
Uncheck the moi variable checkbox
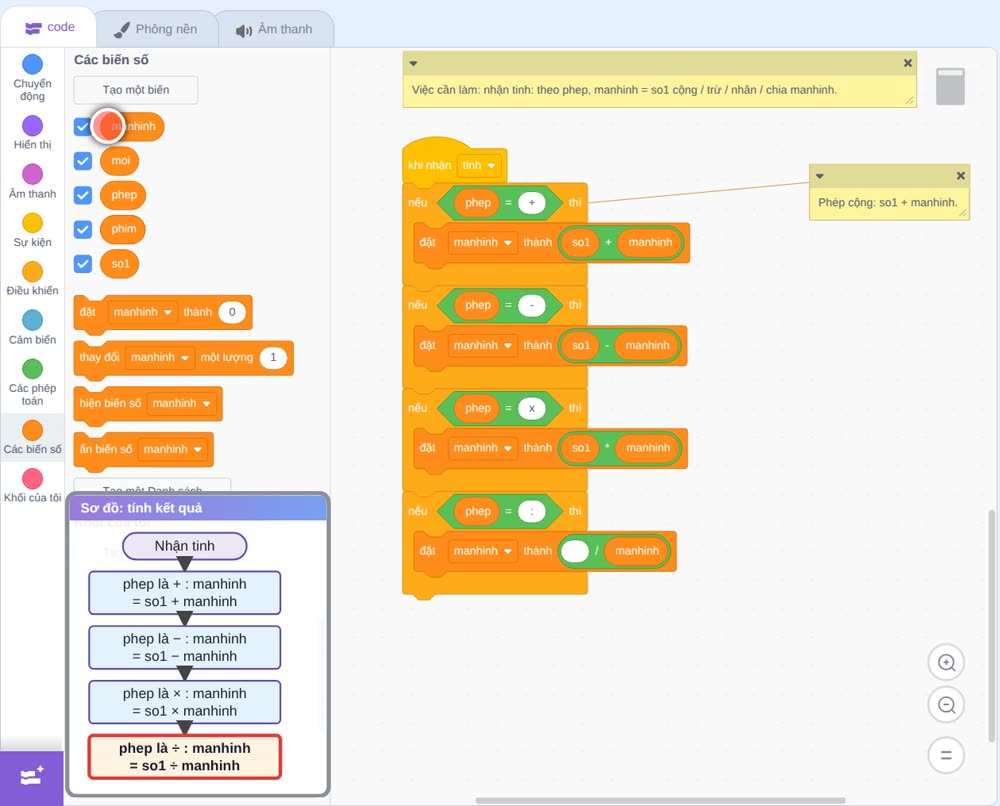tap(83, 161)
